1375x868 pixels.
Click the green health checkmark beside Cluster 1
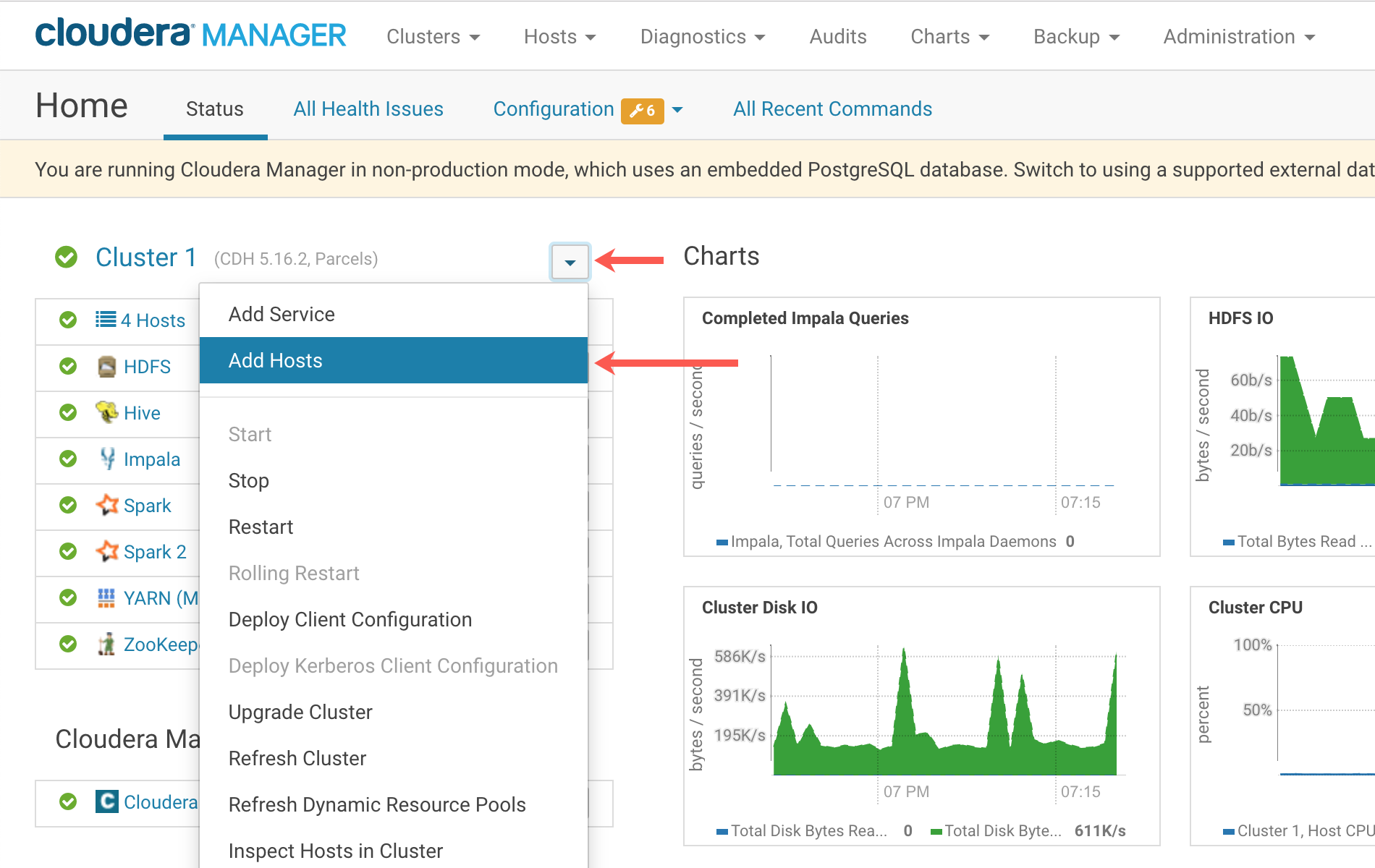pos(66,257)
